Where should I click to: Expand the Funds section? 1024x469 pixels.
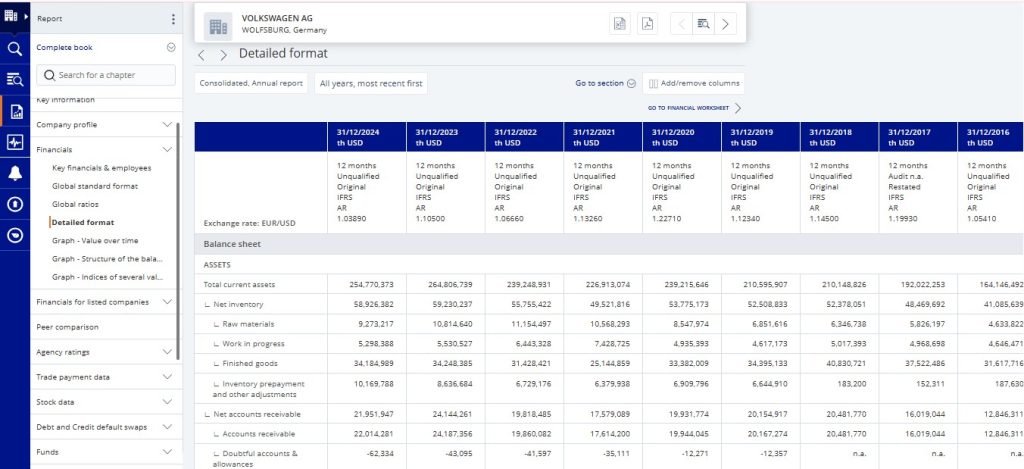coord(167,451)
